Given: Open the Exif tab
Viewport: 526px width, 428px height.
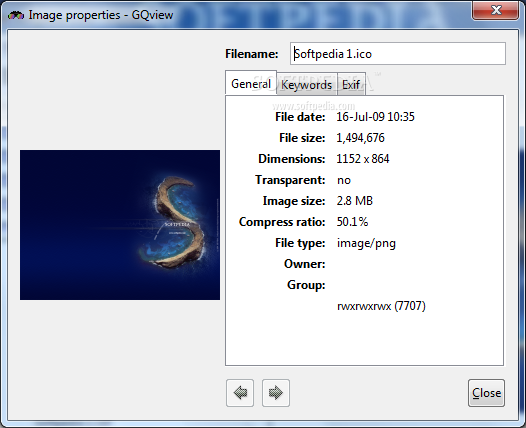Looking at the screenshot, I should pos(351,85).
